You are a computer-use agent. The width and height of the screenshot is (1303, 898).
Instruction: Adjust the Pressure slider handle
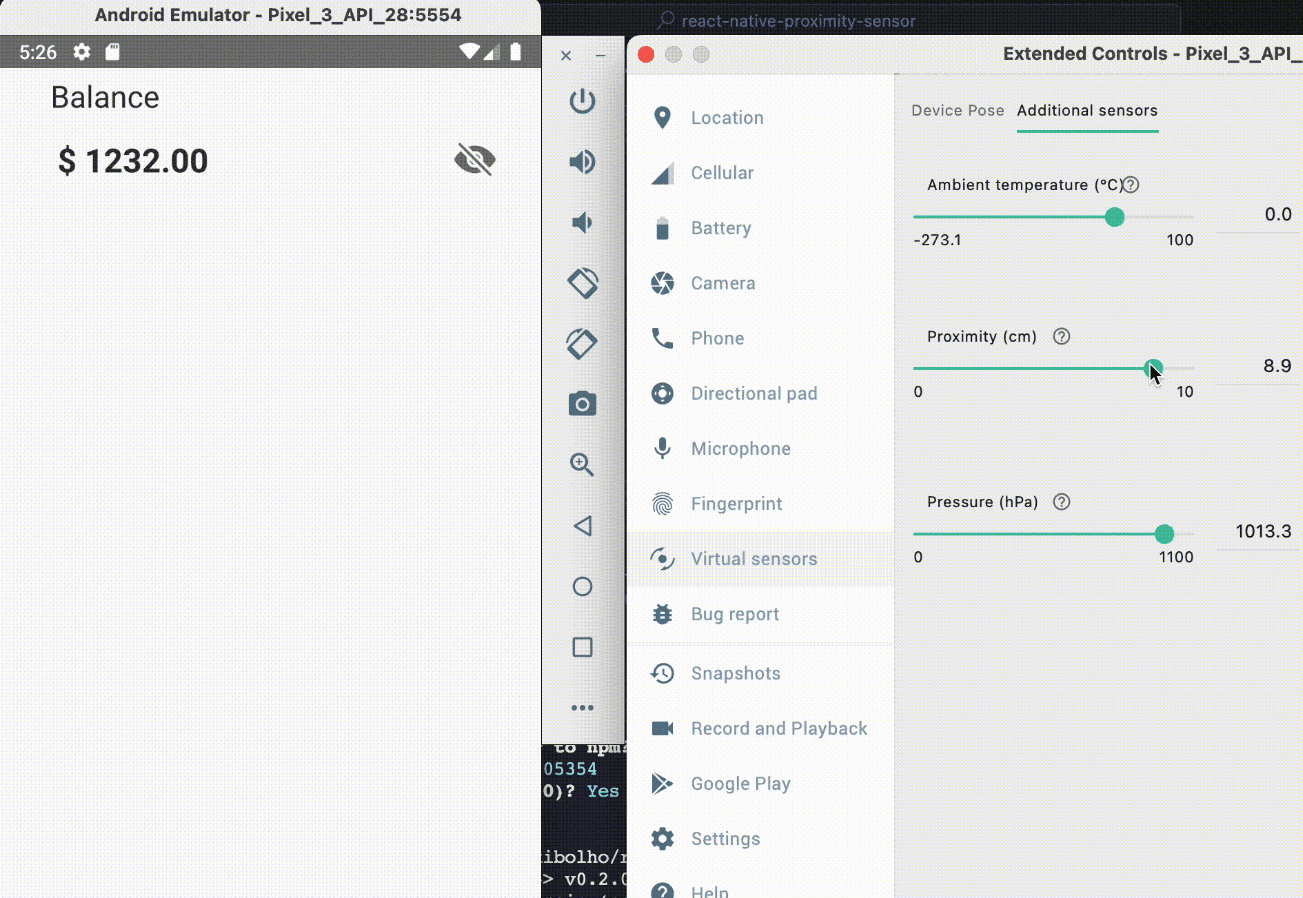tap(1164, 533)
